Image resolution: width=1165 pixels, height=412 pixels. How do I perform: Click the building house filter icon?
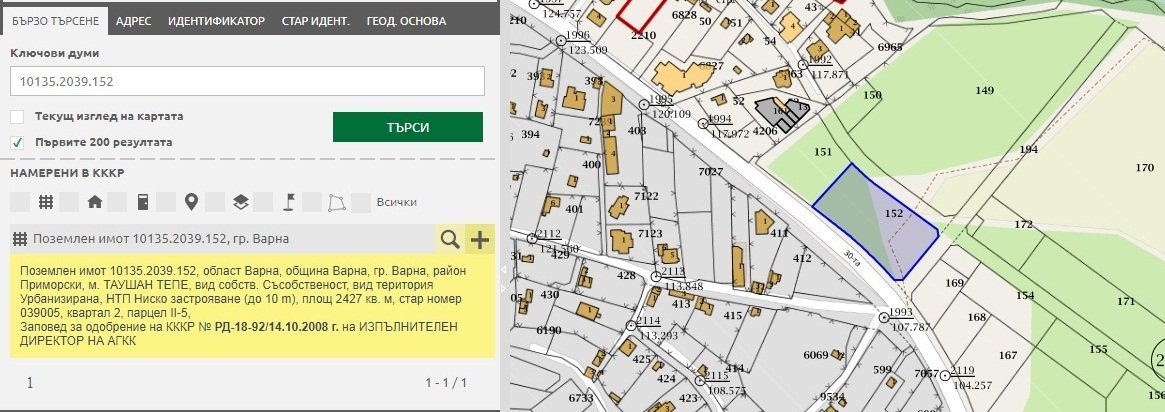[x=95, y=202]
